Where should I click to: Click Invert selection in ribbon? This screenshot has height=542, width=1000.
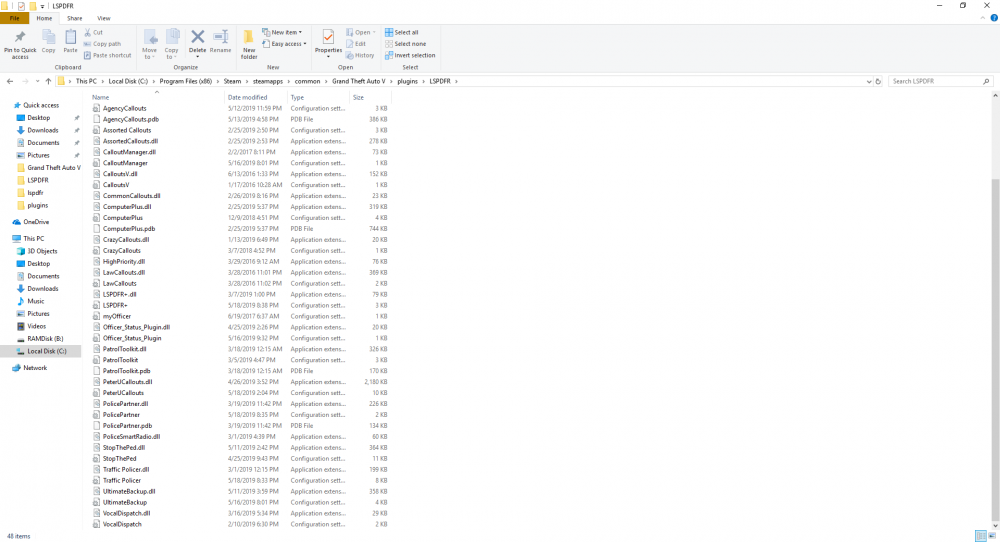[410, 55]
